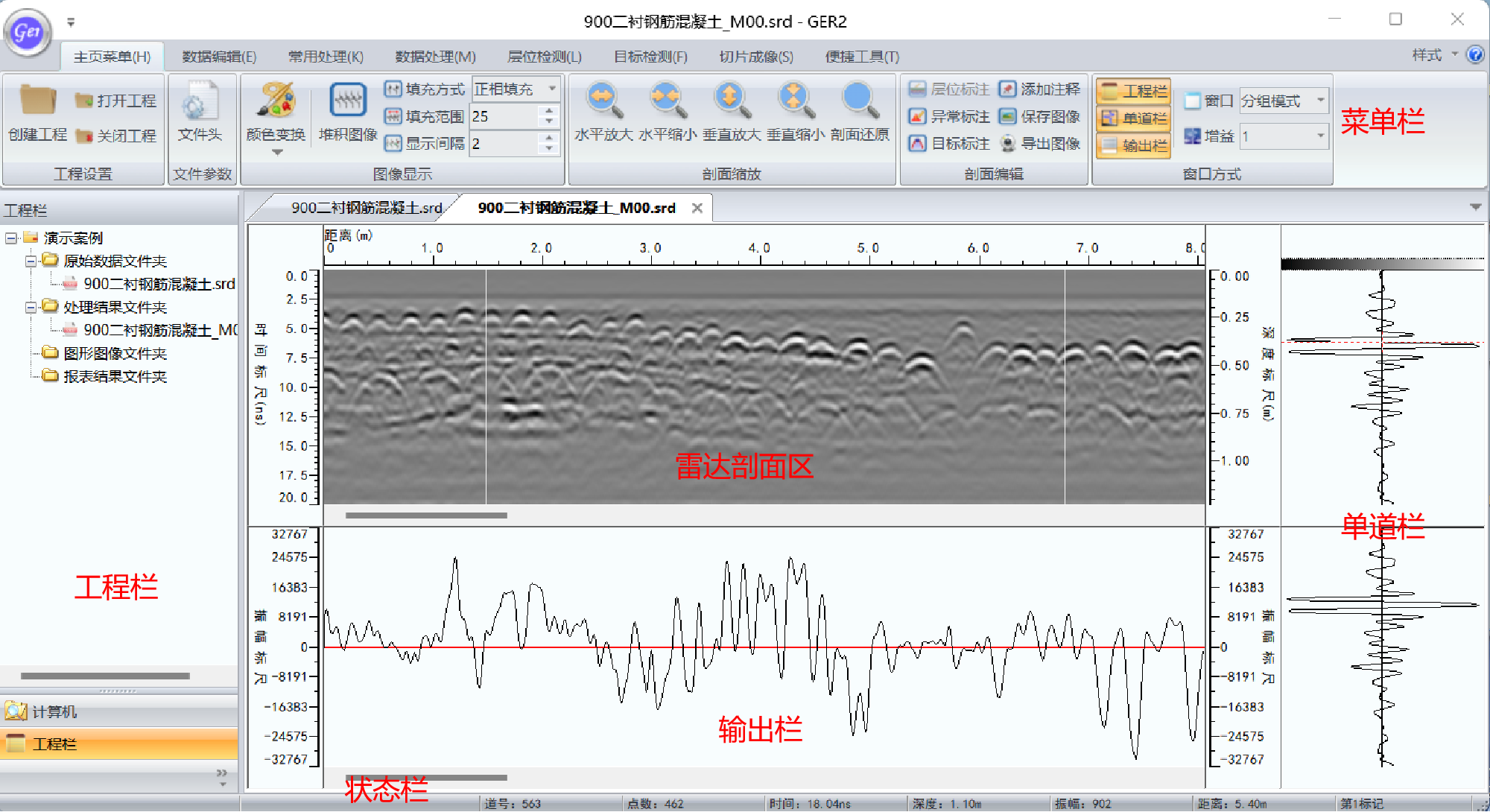Click 水平放大 horizontal zoom-in icon
This screenshot has width=1490, height=812.
(x=603, y=100)
